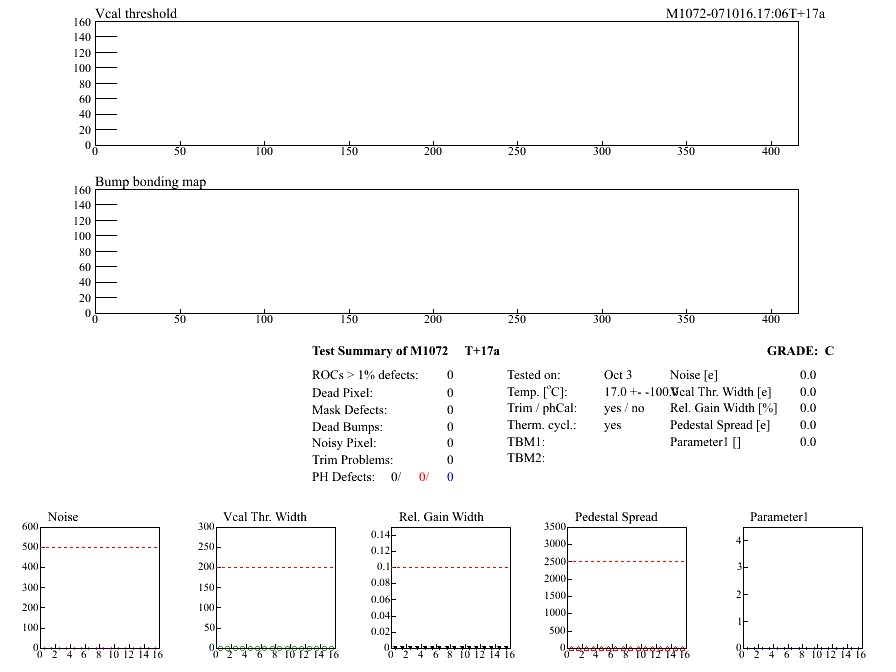Select the 'TBM2:' label
This screenshot has width=896, height=672.
(x=526, y=458)
